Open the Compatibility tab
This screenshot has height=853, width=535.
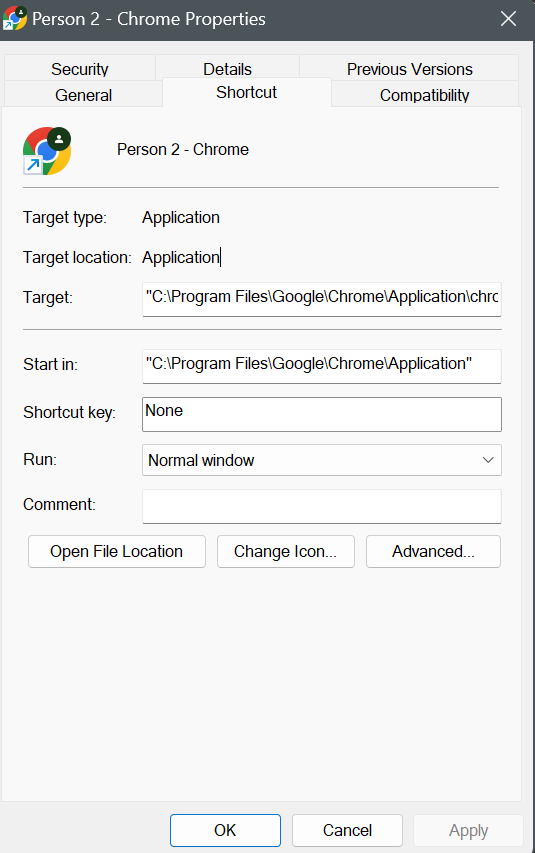(x=425, y=95)
